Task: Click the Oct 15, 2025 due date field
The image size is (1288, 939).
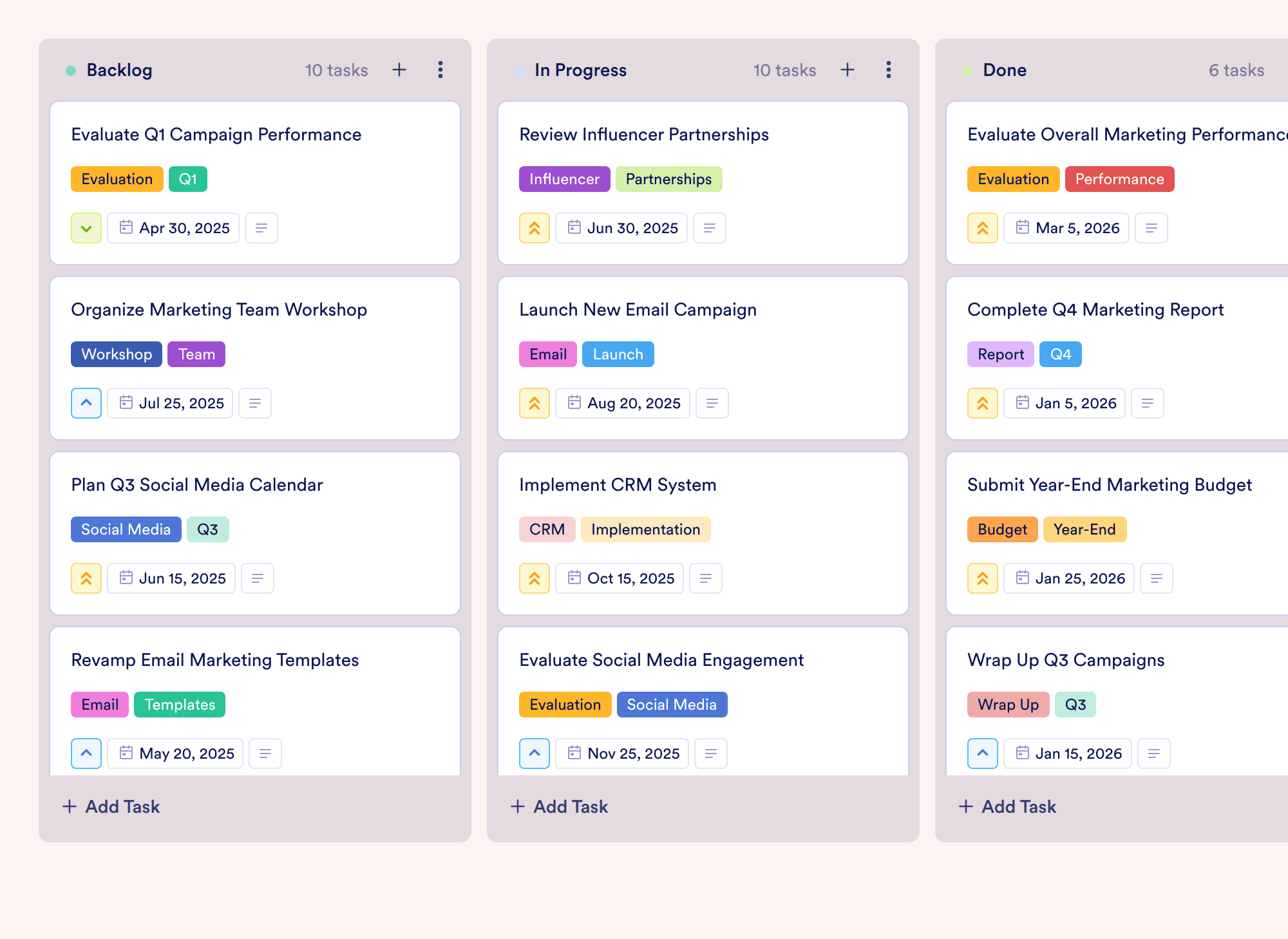Action: coord(620,578)
